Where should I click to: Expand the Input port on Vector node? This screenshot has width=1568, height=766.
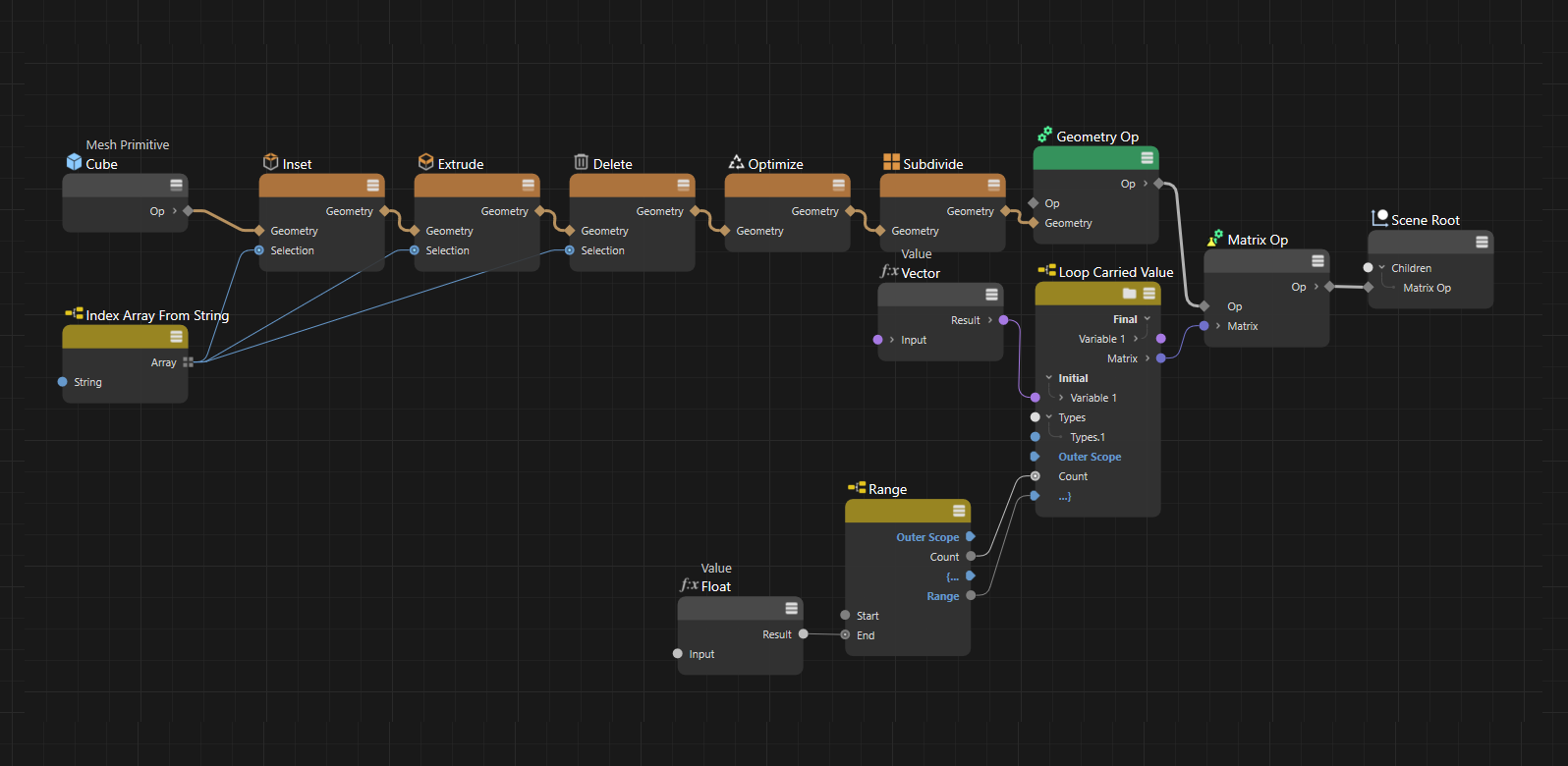pyautogui.click(x=892, y=340)
